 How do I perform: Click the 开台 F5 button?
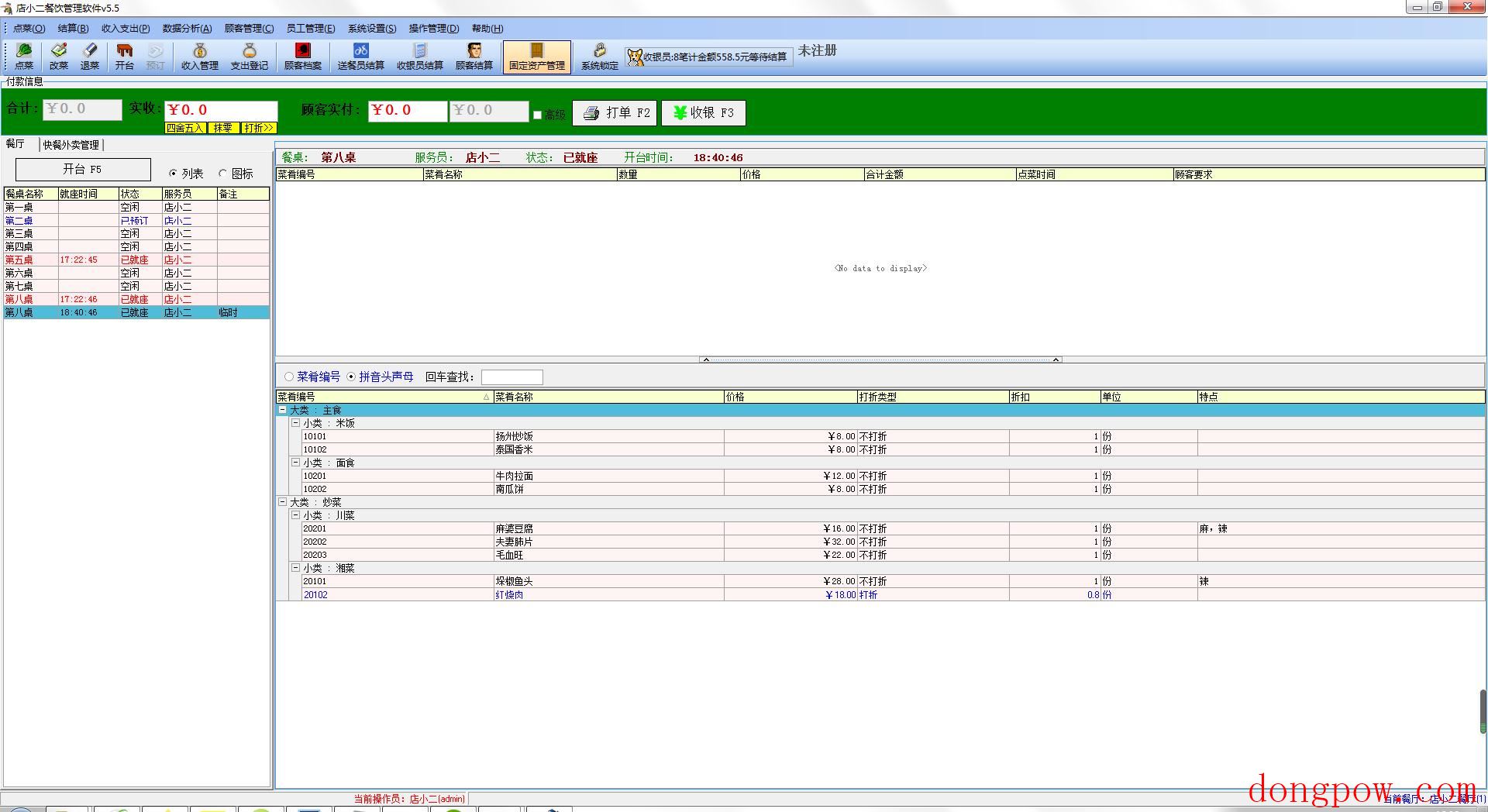click(83, 169)
